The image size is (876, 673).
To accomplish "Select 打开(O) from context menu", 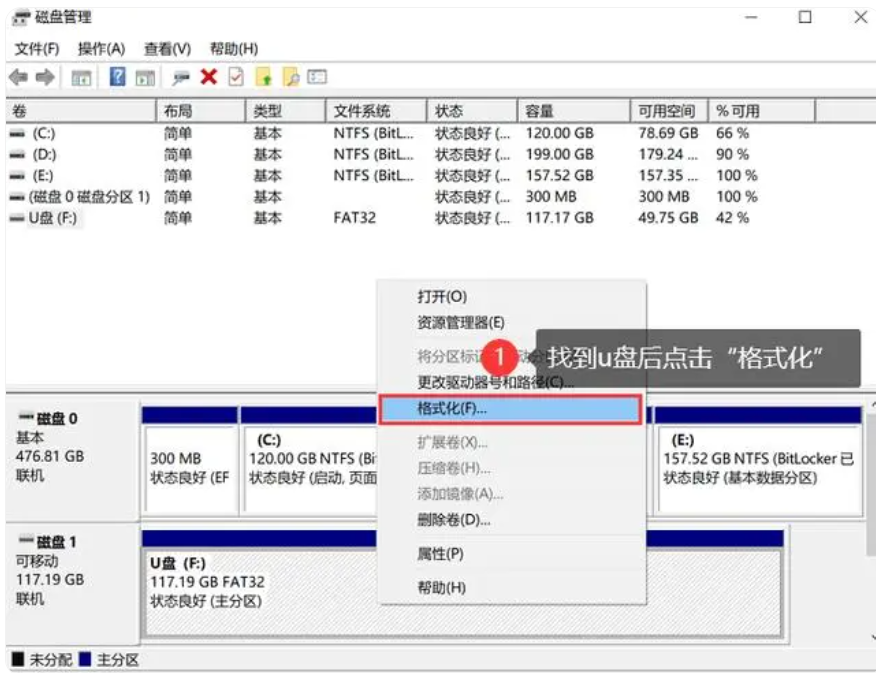I will (442, 297).
